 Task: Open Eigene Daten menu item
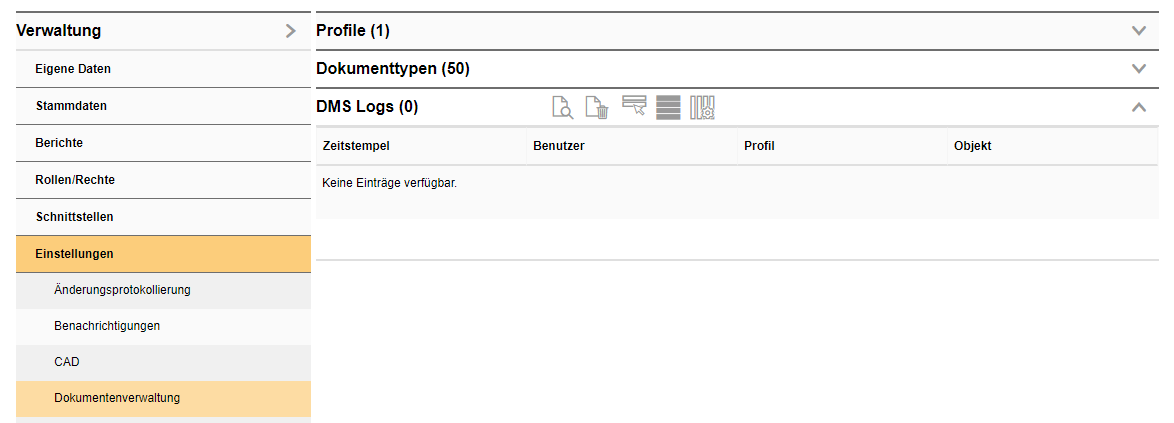tap(163, 69)
